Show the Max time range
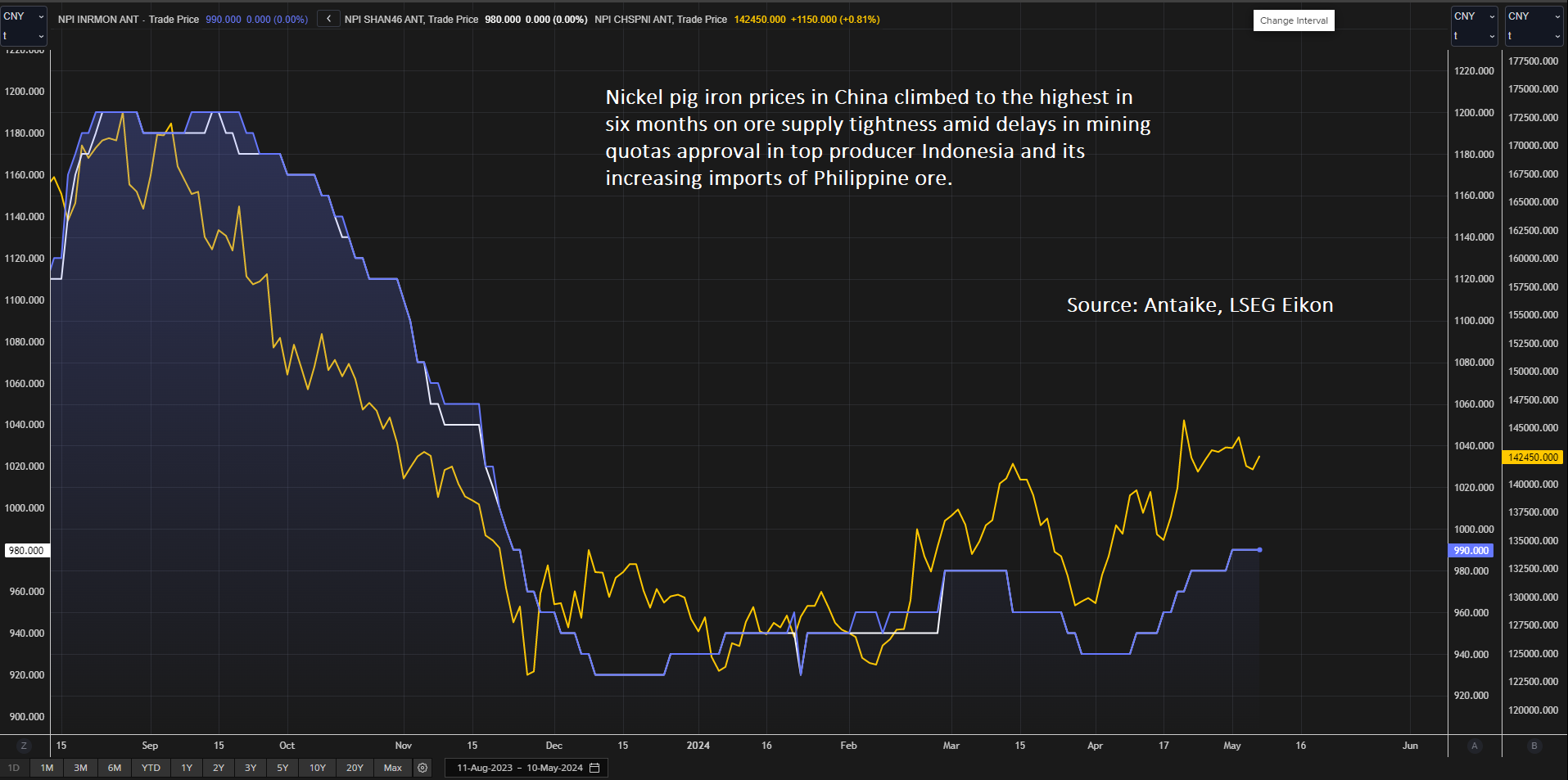 pos(393,768)
